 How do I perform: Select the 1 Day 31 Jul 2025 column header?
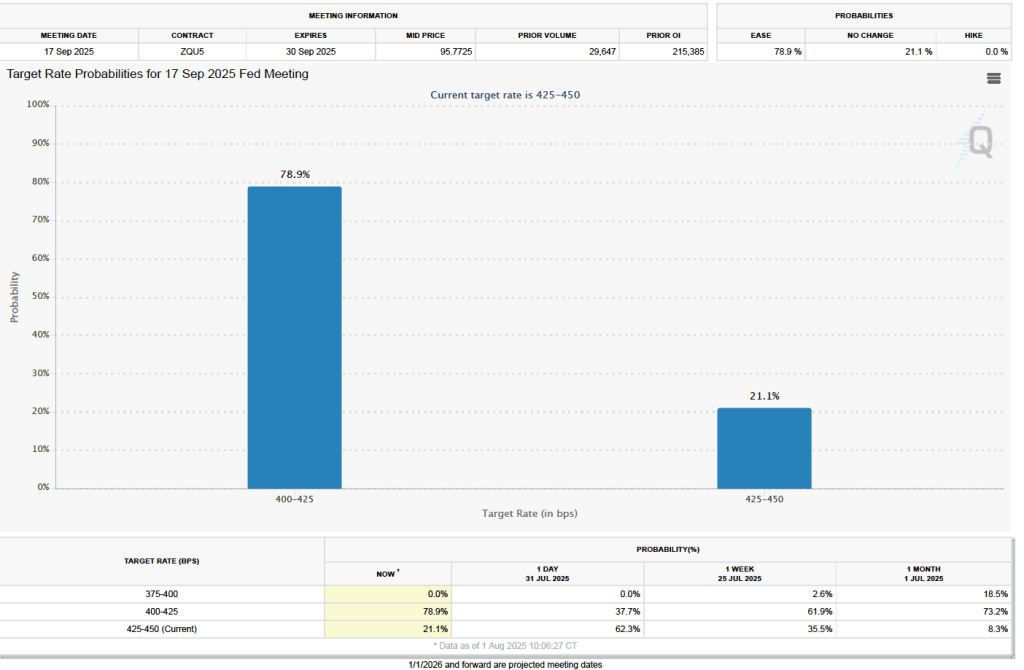(547, 574)
